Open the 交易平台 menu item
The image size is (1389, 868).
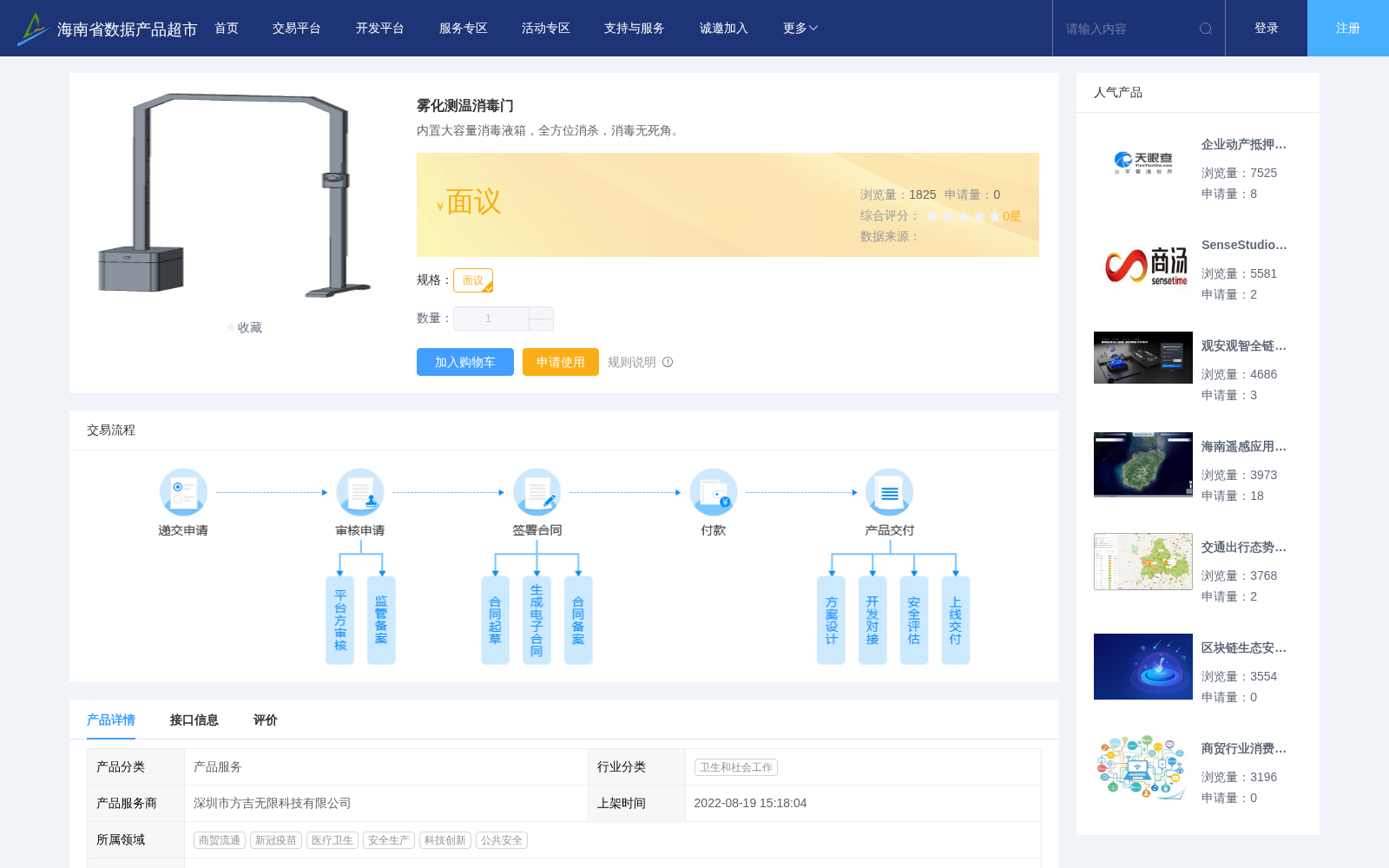pos(297,29)
